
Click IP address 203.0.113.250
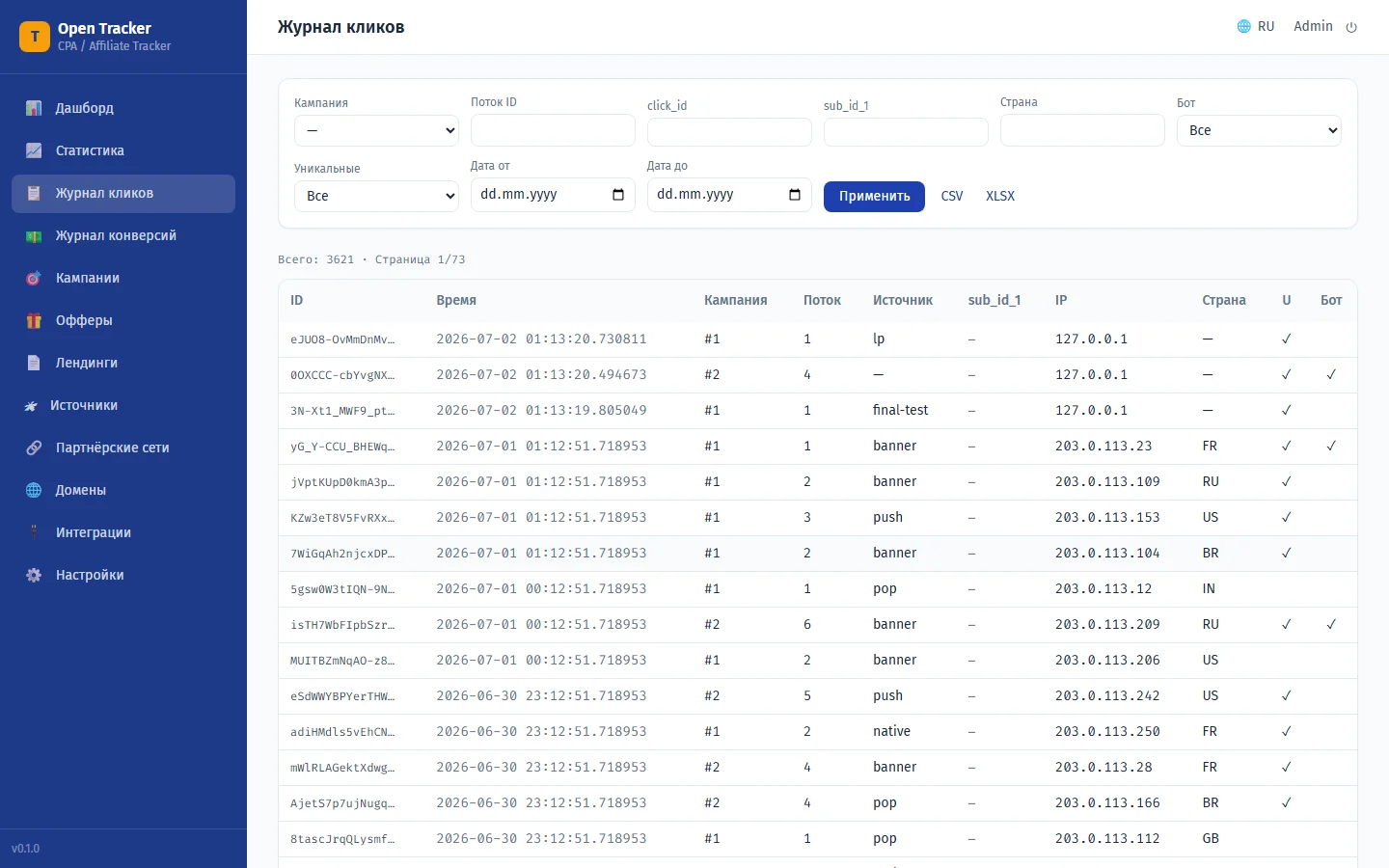pyautogui.click(x=1107, y=732)
